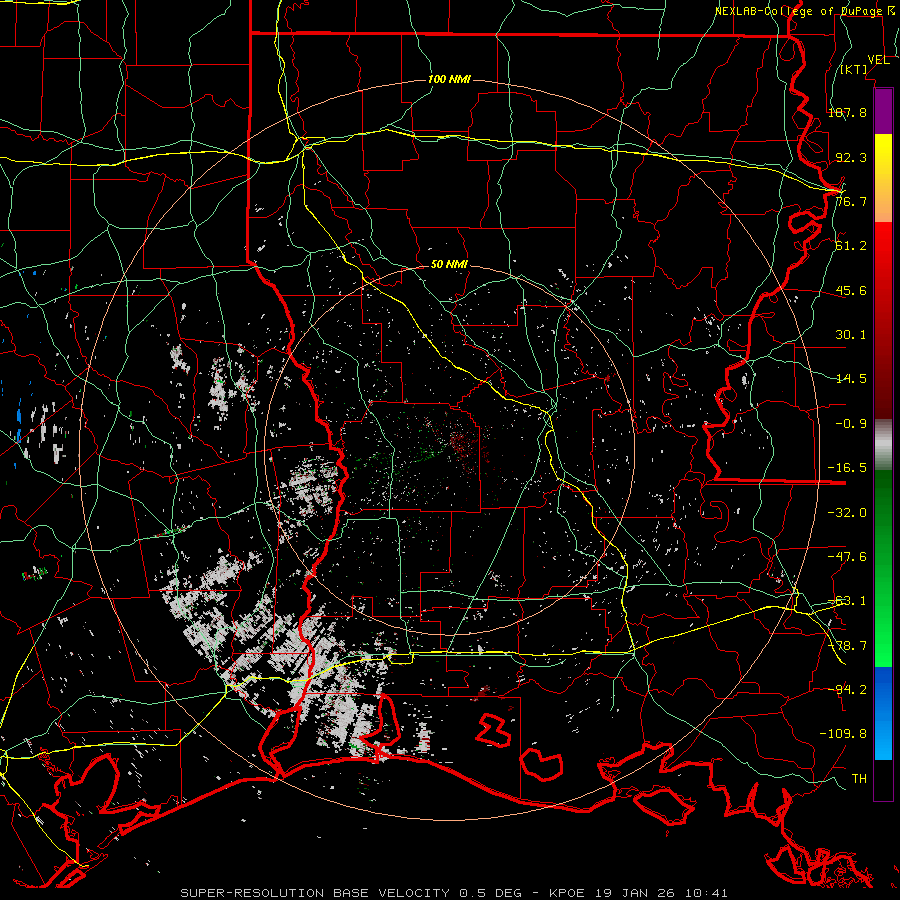Click the 61.2 value on velocity scale

(x=851, y=246)
